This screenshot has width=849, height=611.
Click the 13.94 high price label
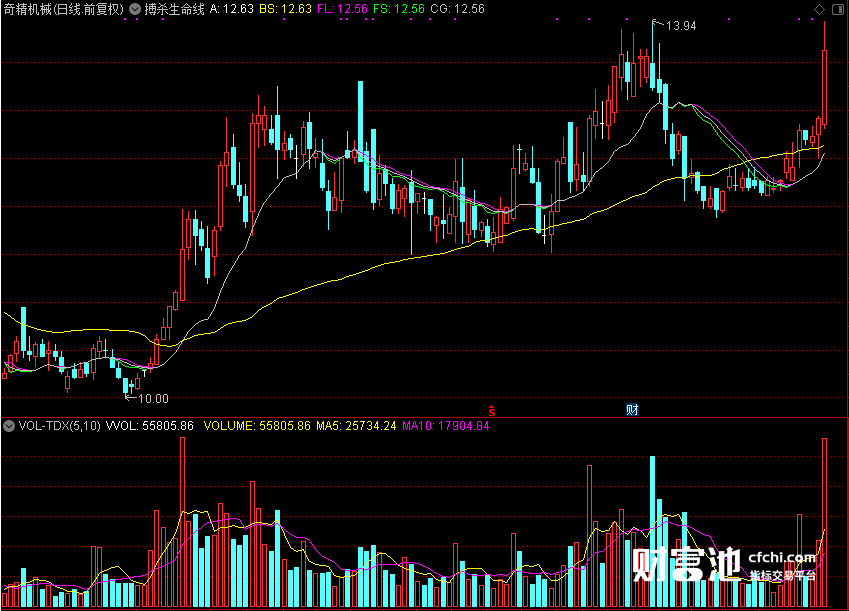(x=681, y=26)
